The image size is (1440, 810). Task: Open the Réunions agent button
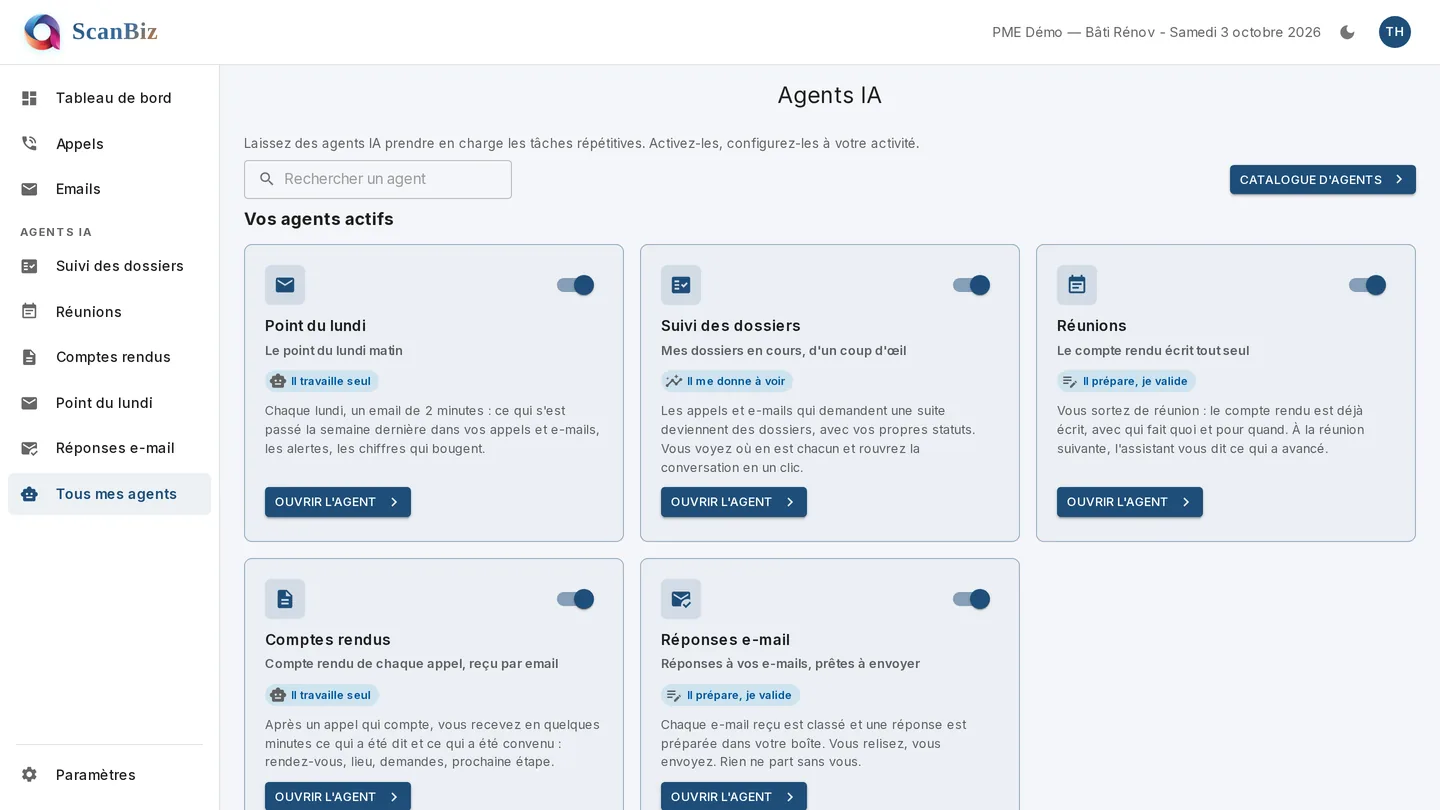[1130, 502]
